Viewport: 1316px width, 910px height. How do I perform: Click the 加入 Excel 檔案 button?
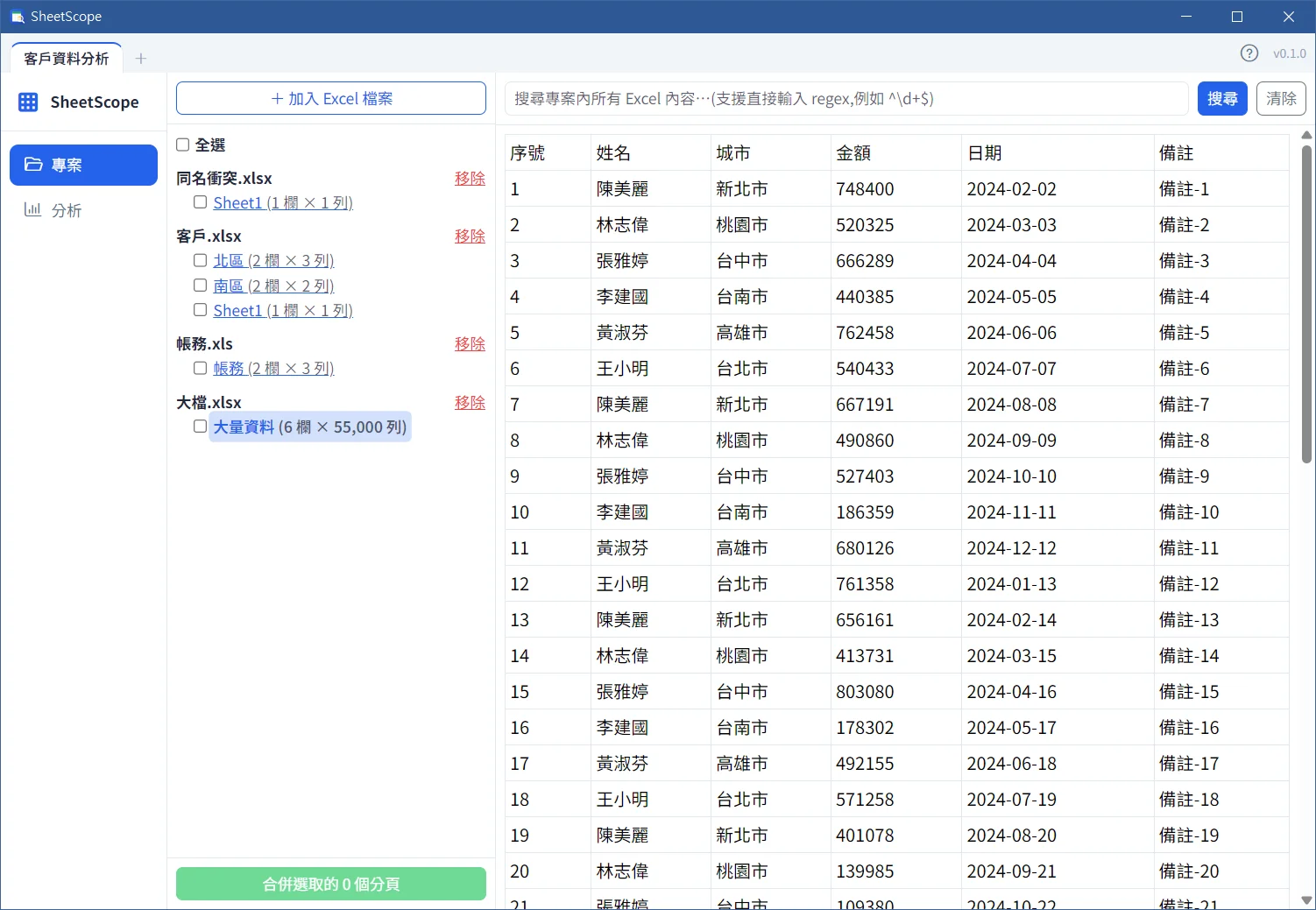[x=331, y=98]
